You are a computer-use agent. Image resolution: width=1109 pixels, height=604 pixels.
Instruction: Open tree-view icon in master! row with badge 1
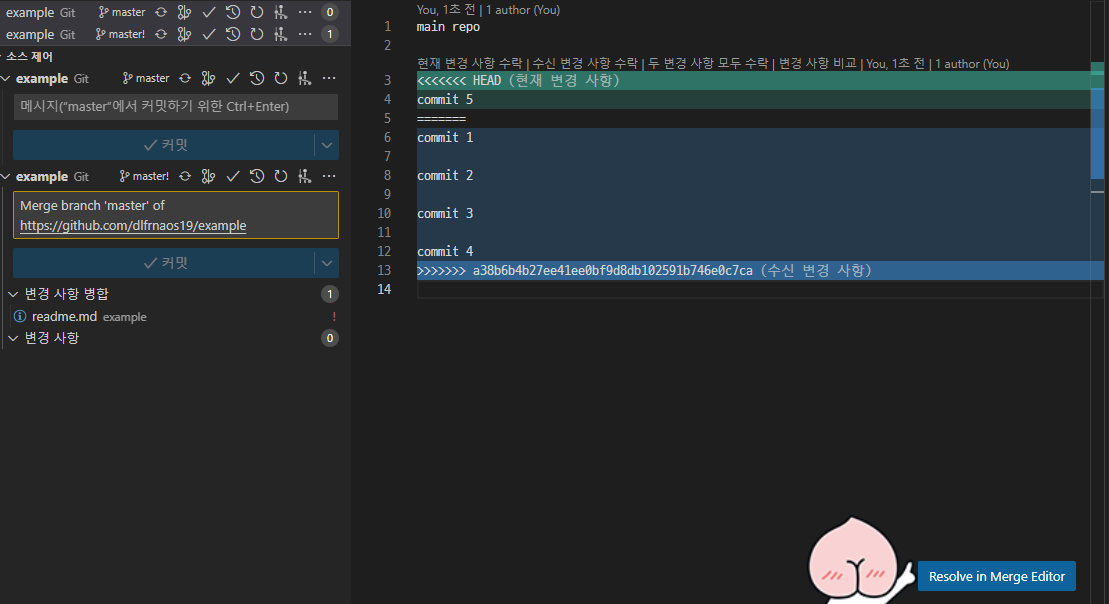pyautogui.click(x=281, y=34)
